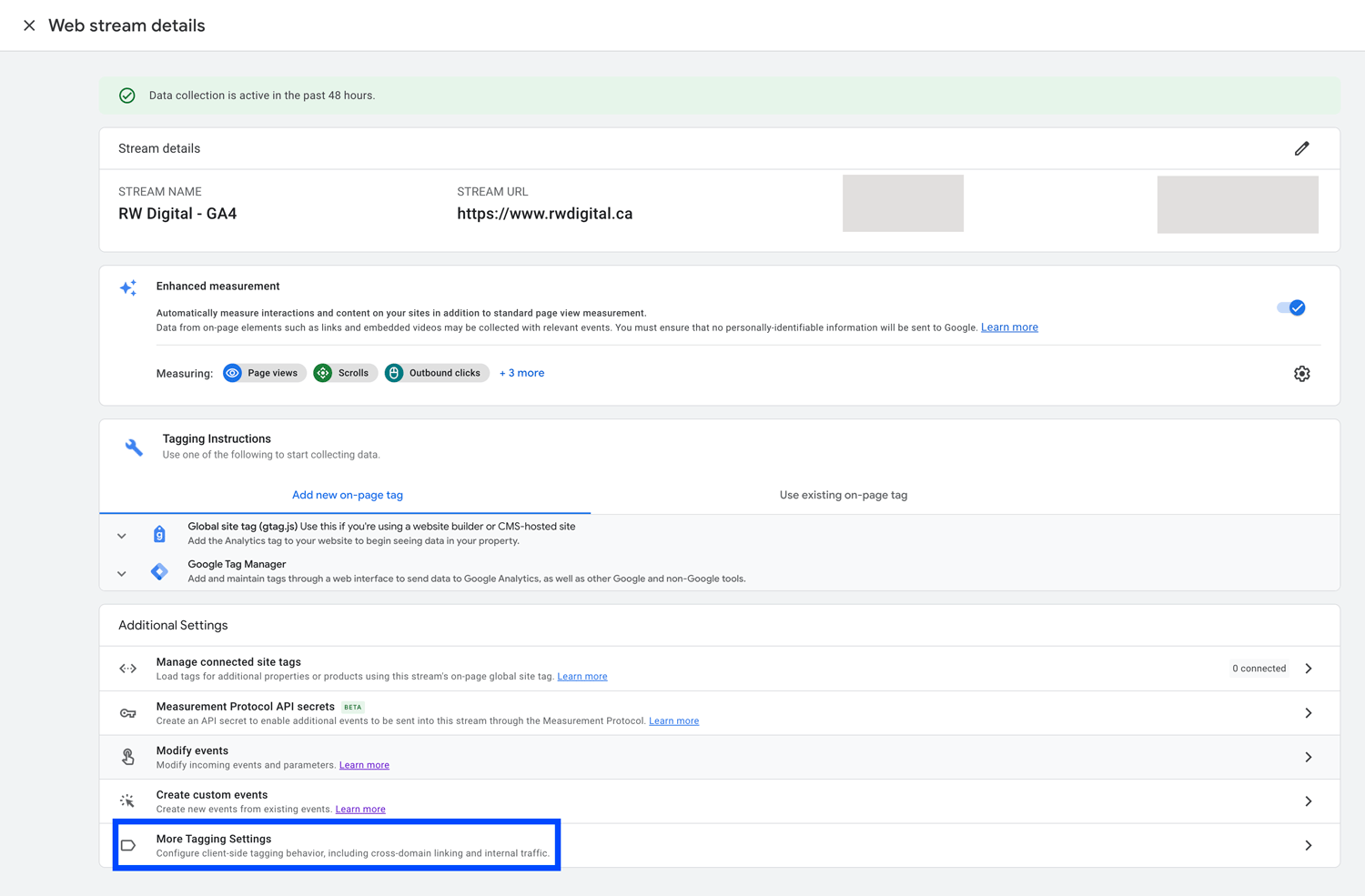The height and width of the screenshot is (896, 1365).
Task: Click the Global site tag (gtag.js) title
Action: tap(242, 527)
